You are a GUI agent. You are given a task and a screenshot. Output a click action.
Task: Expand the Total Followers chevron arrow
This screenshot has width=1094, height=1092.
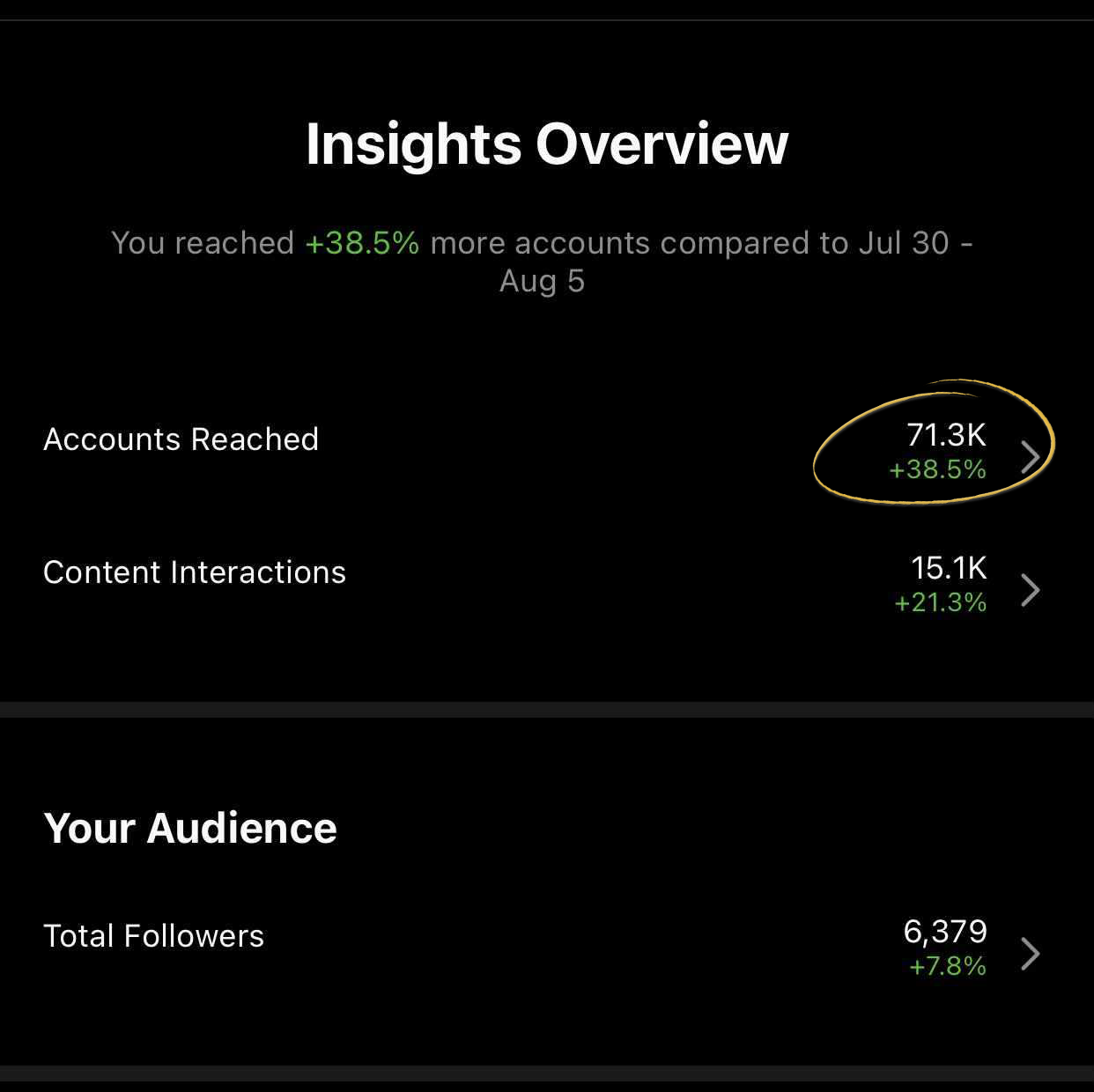point(1030,954)
